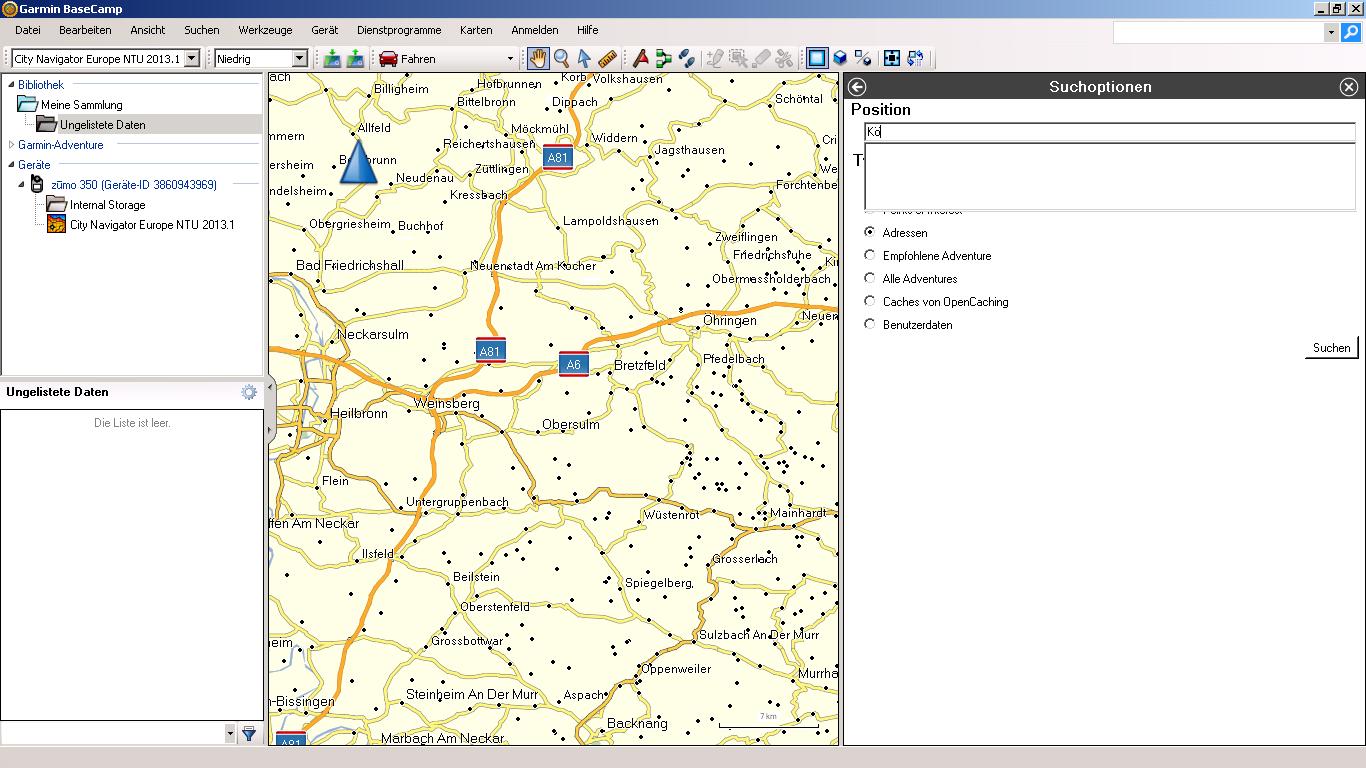Select the Adressen radio button
This screenshot has width=1366, height=768.
[x=870, y=232]
